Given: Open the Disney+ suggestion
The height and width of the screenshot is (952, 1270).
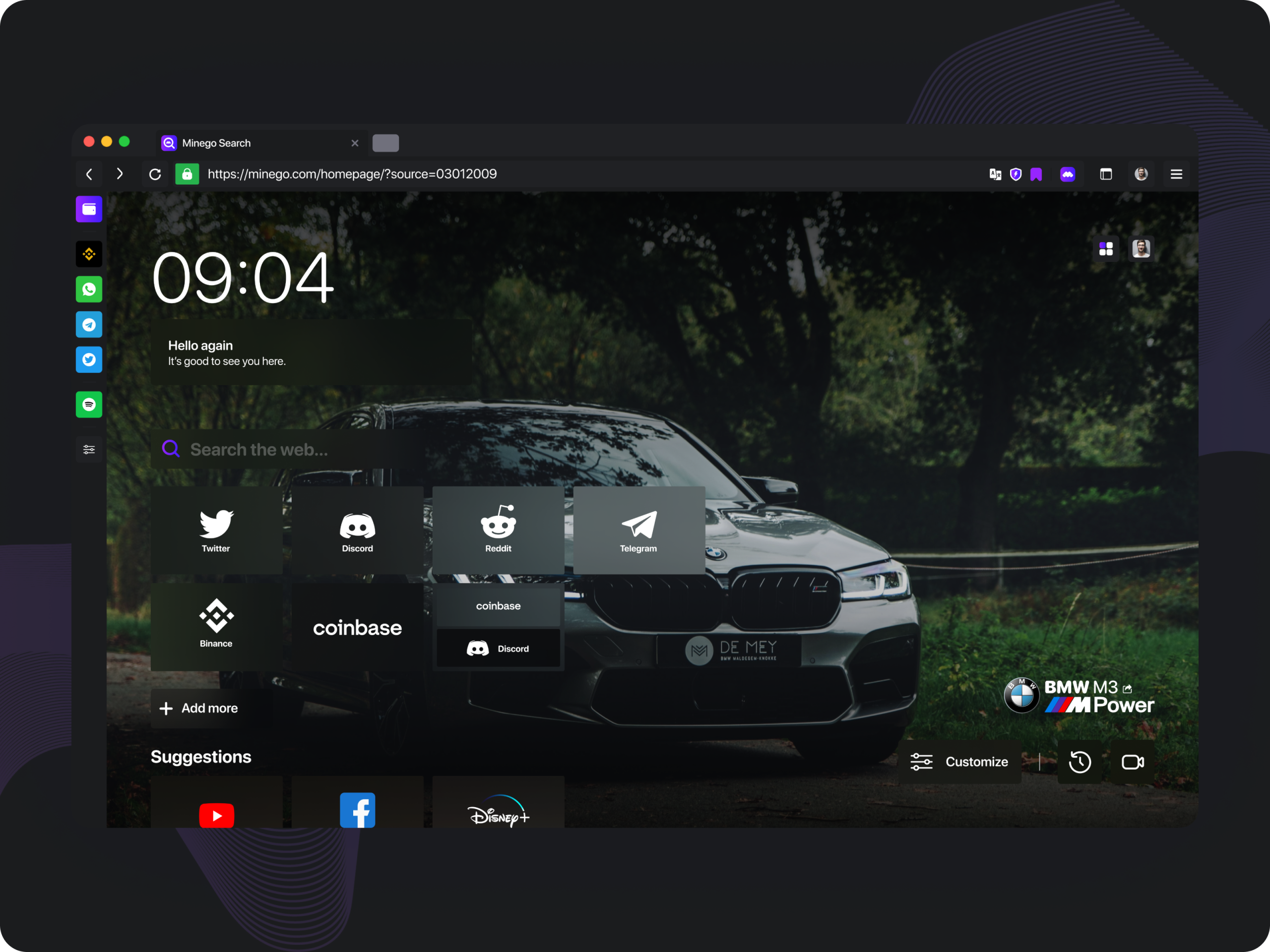Looking at the screenshot, I should pos(498,802).
